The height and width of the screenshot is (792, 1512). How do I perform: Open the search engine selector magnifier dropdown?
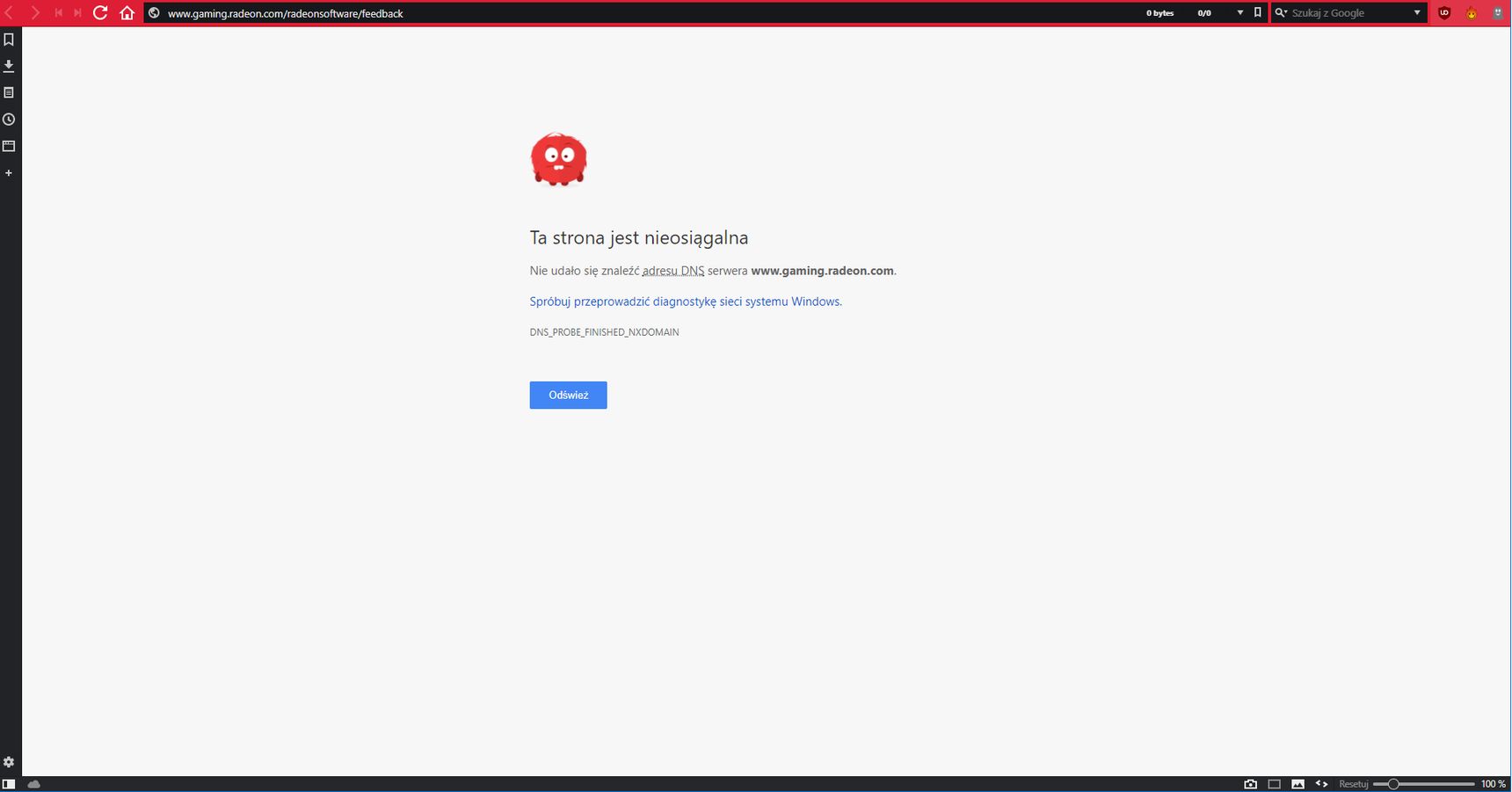(1281, 13)
